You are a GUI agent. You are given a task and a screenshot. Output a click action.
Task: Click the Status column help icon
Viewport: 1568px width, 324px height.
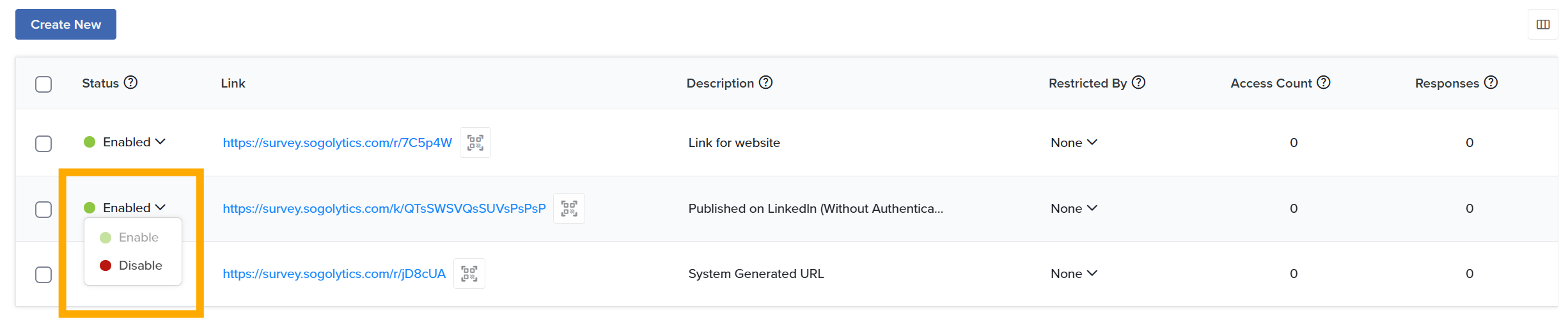130,82
